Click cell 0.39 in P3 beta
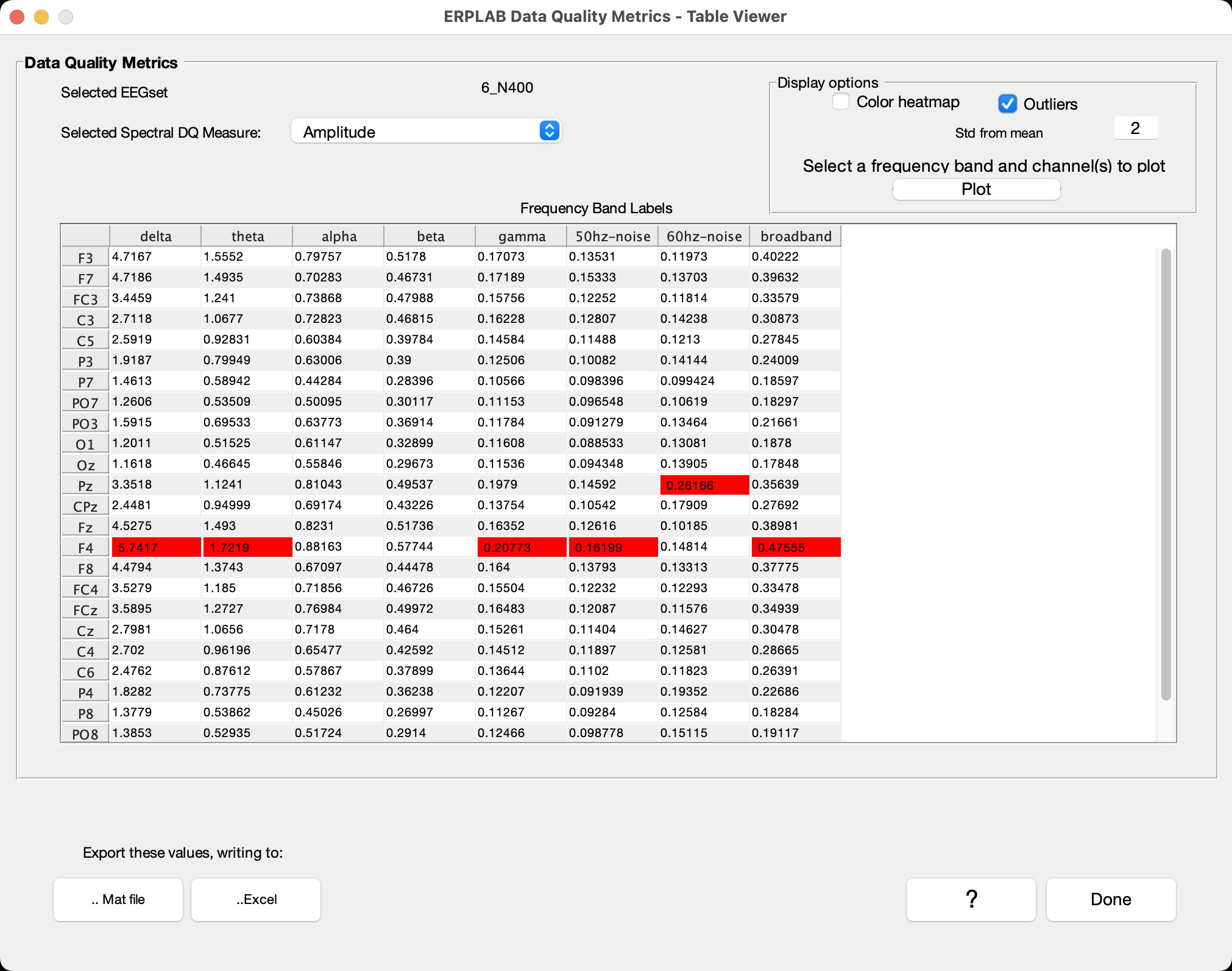 tap(430, 361)
